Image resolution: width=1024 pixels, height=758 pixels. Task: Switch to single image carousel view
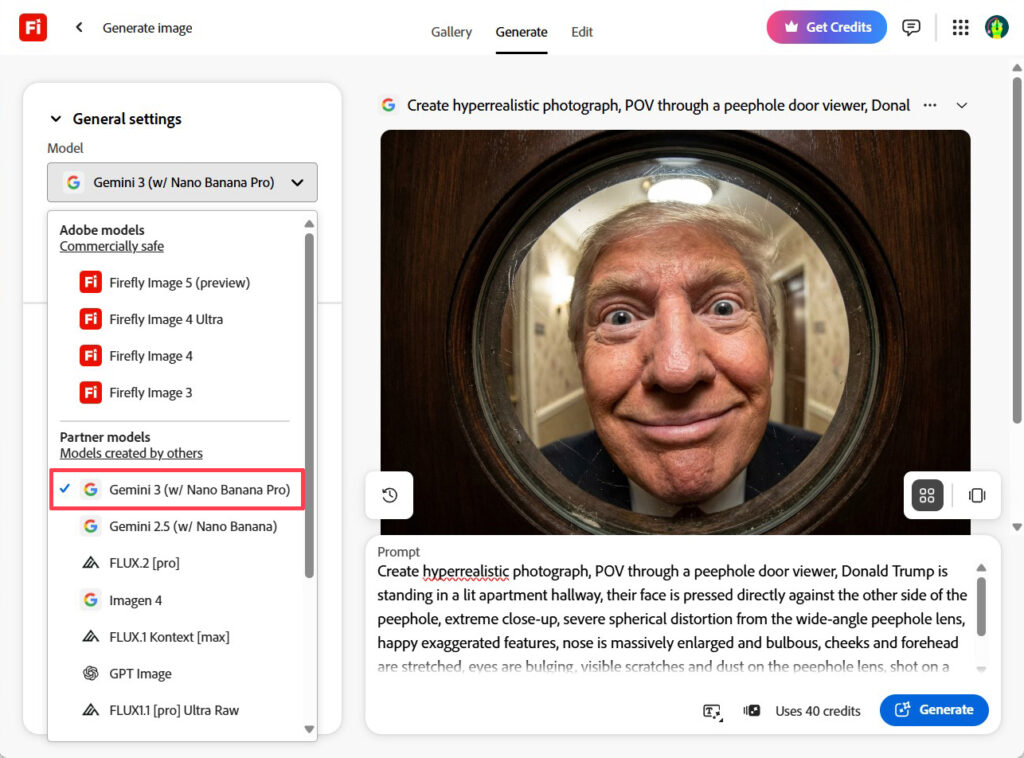977,495
